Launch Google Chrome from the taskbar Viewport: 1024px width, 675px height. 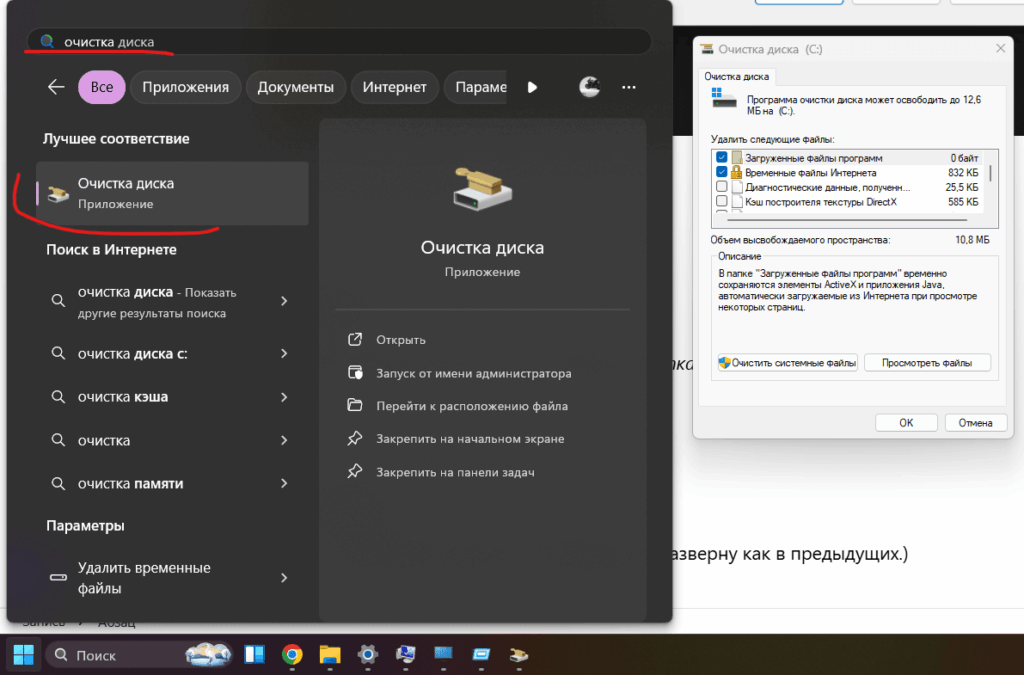292,655
